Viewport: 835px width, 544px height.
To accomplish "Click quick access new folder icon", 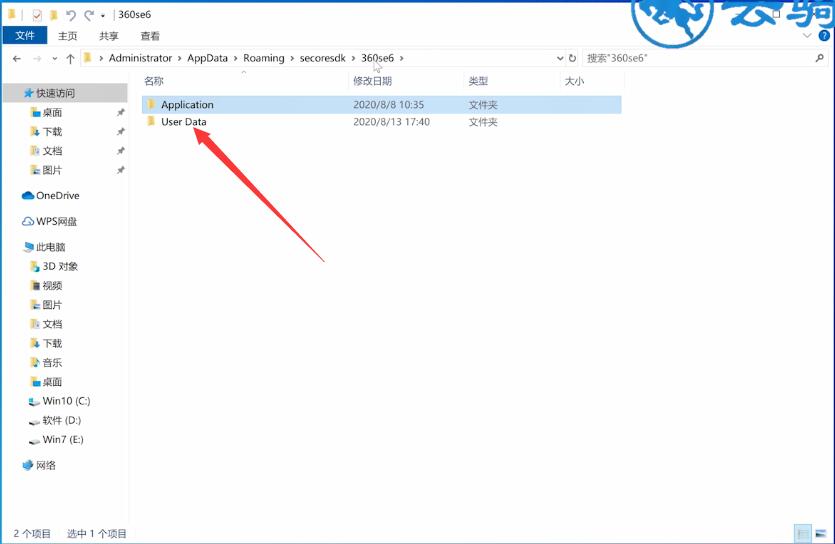I will 54,15.
